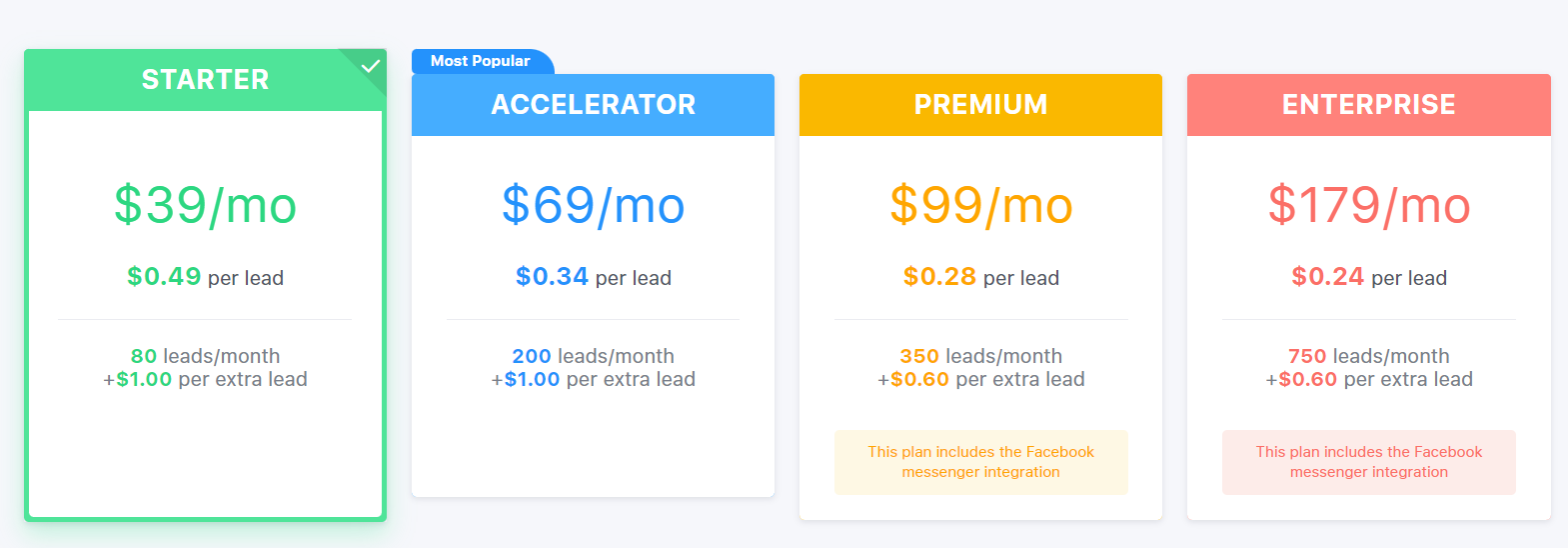Click the $179/mo price
Screen dimensions: 1568x548
click(1368, 205)
